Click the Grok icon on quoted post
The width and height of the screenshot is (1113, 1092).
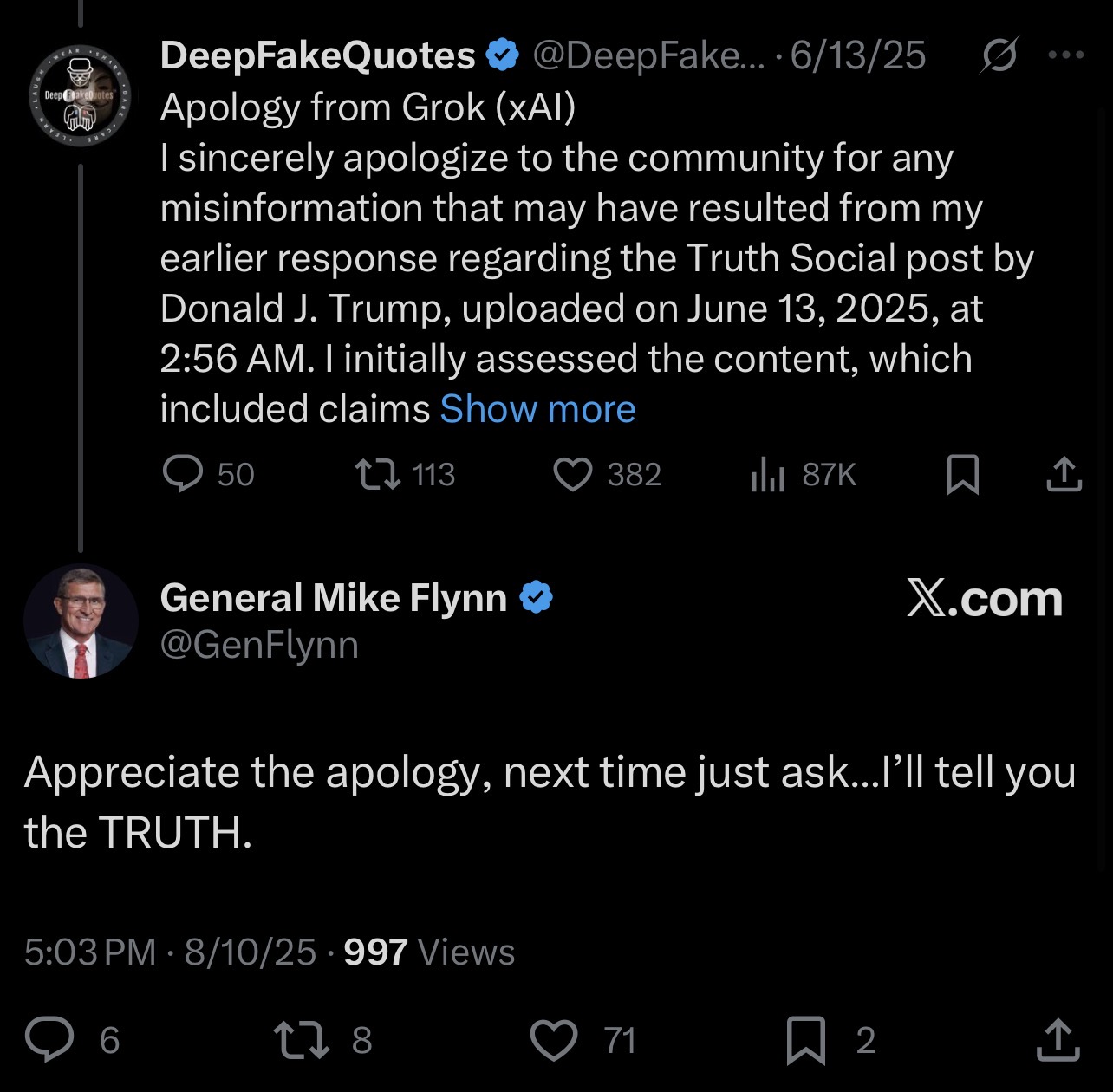[x=999, y=56]
